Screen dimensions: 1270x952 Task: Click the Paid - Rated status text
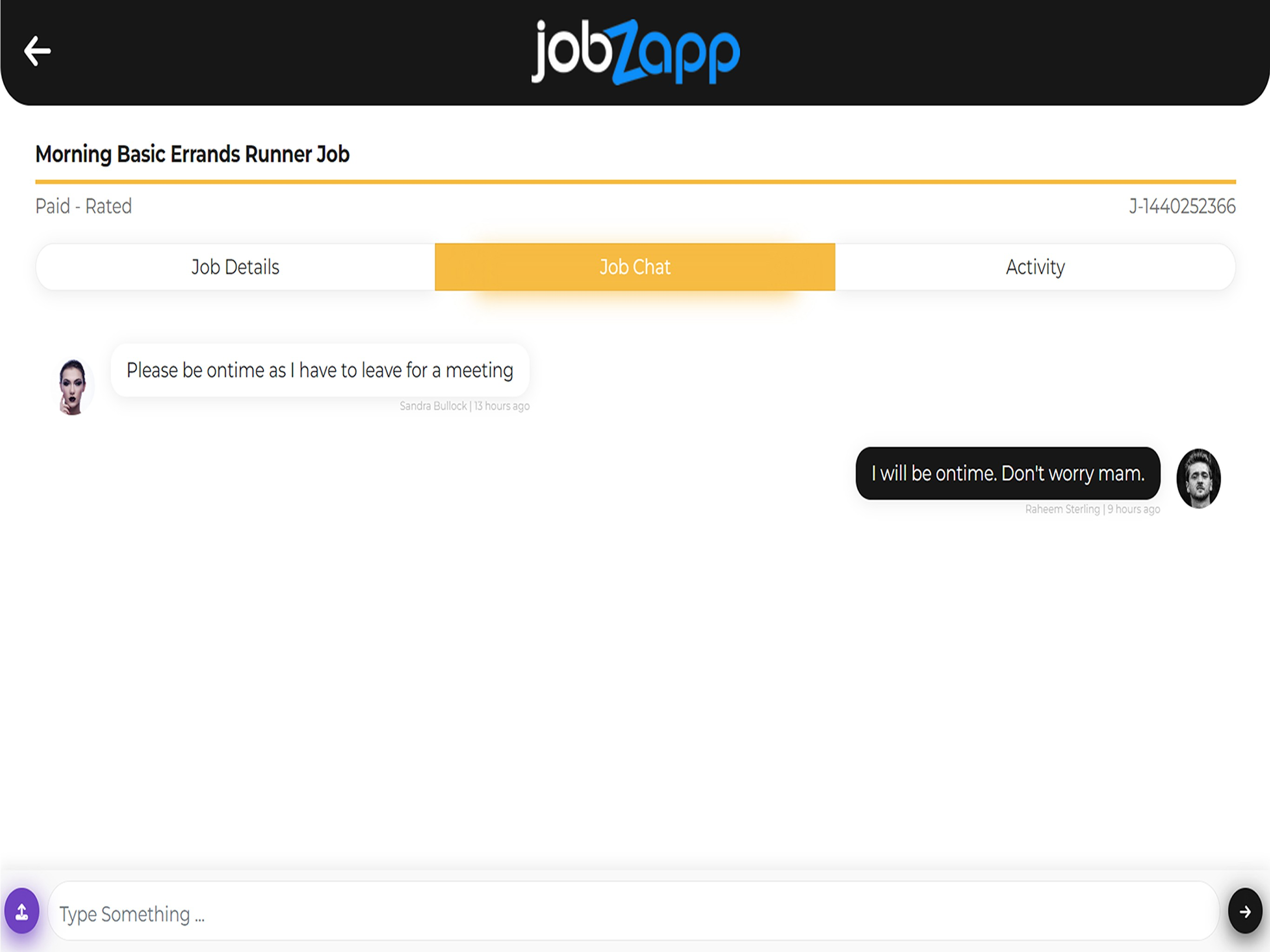(x=84, y=206)
